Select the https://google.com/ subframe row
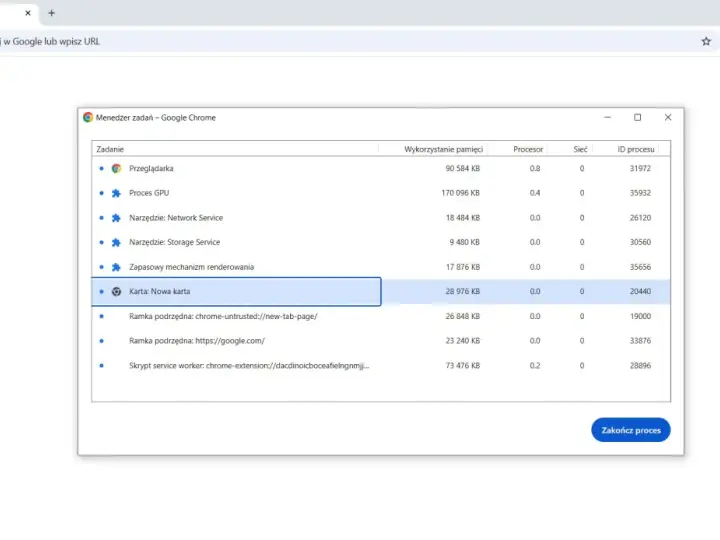The width and height of the screenshot is (720, 540). click(x=381, y=341)
